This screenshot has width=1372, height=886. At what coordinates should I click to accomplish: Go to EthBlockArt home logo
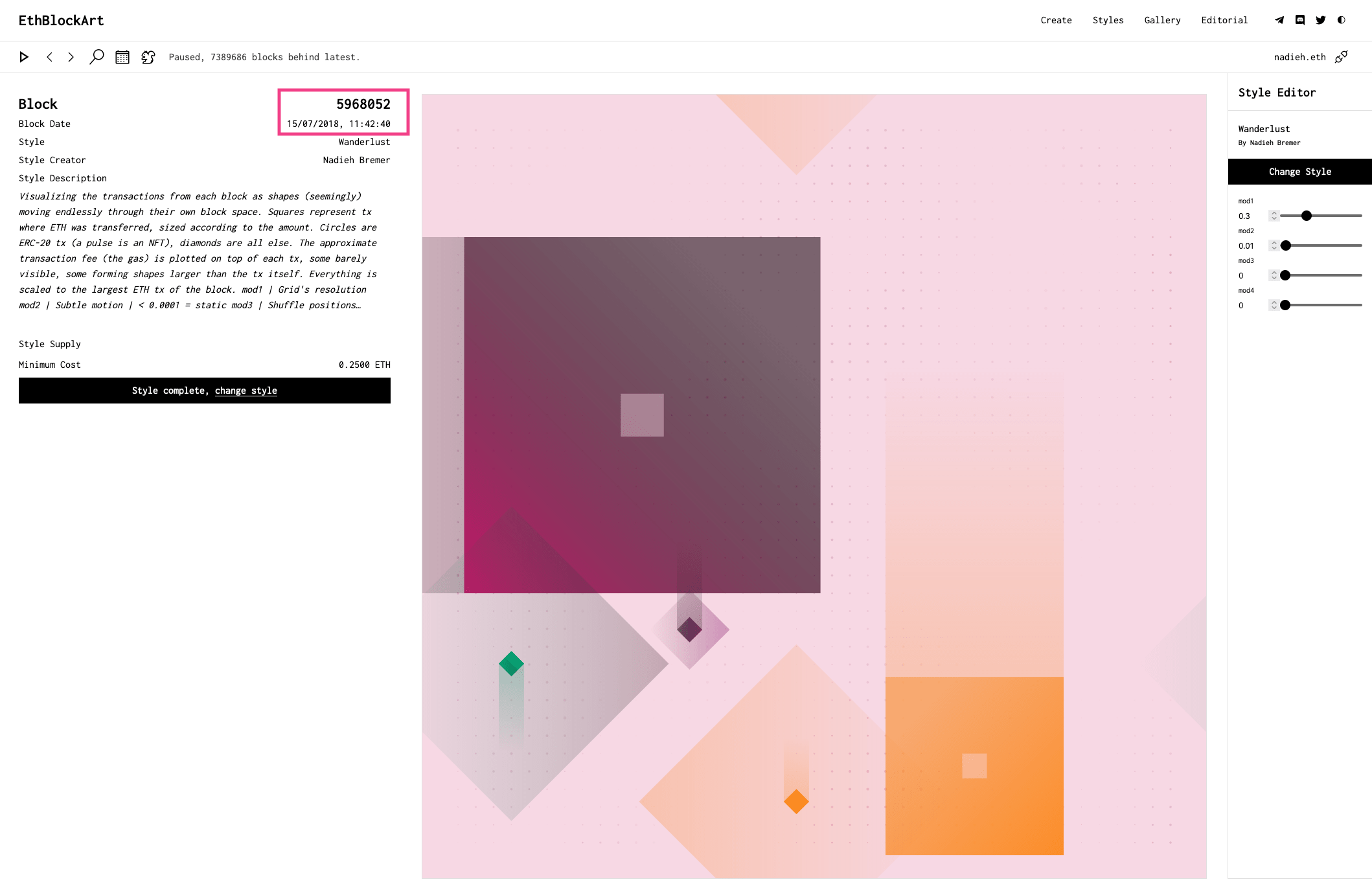[61, 21]
